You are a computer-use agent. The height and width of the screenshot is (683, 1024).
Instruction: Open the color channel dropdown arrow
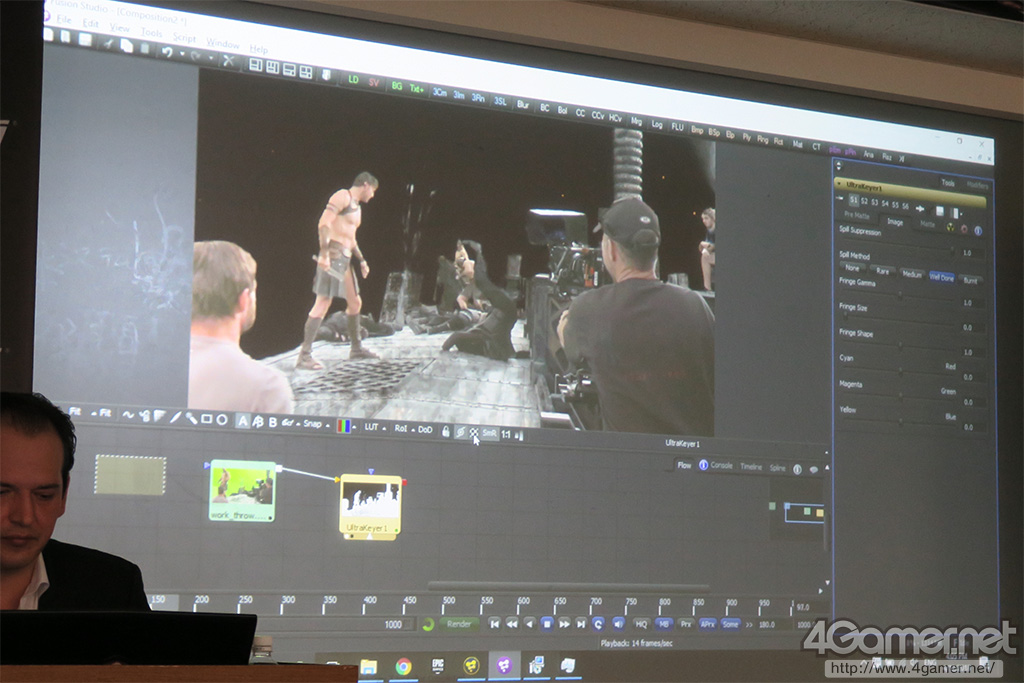(354, 428)
